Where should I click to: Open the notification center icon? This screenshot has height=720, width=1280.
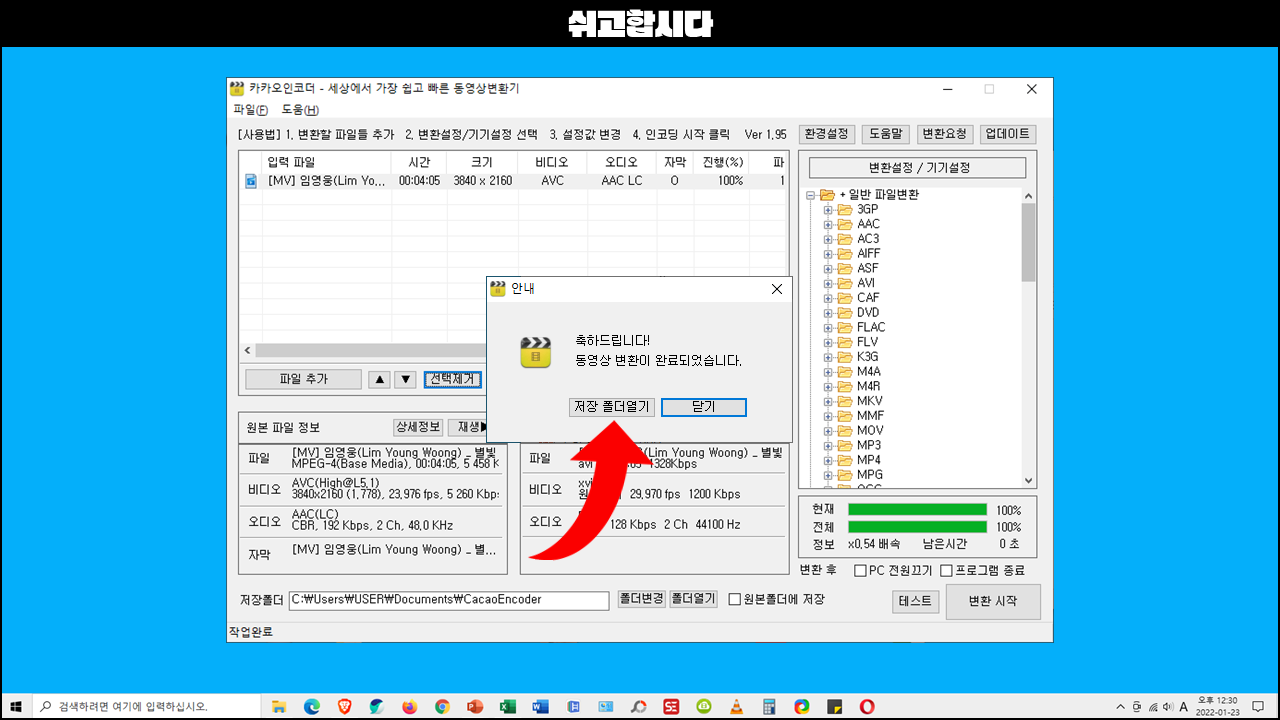pyautogui.click(x=1258, y=706)
